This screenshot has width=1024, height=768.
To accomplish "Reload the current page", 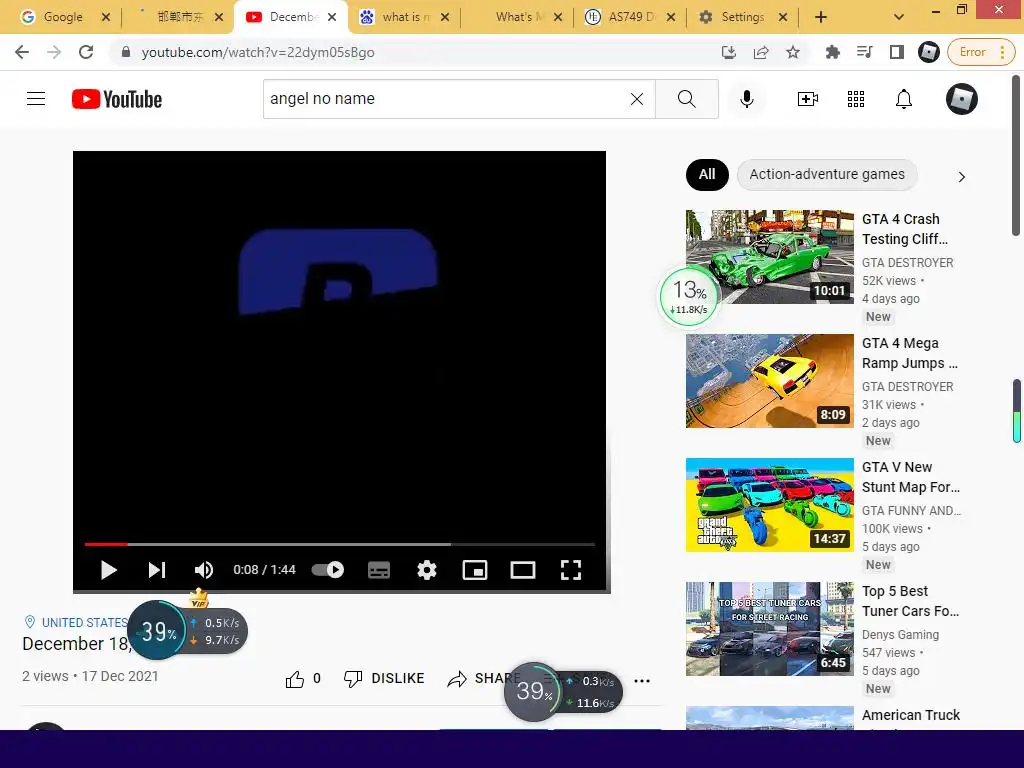I will coord(86,52).
